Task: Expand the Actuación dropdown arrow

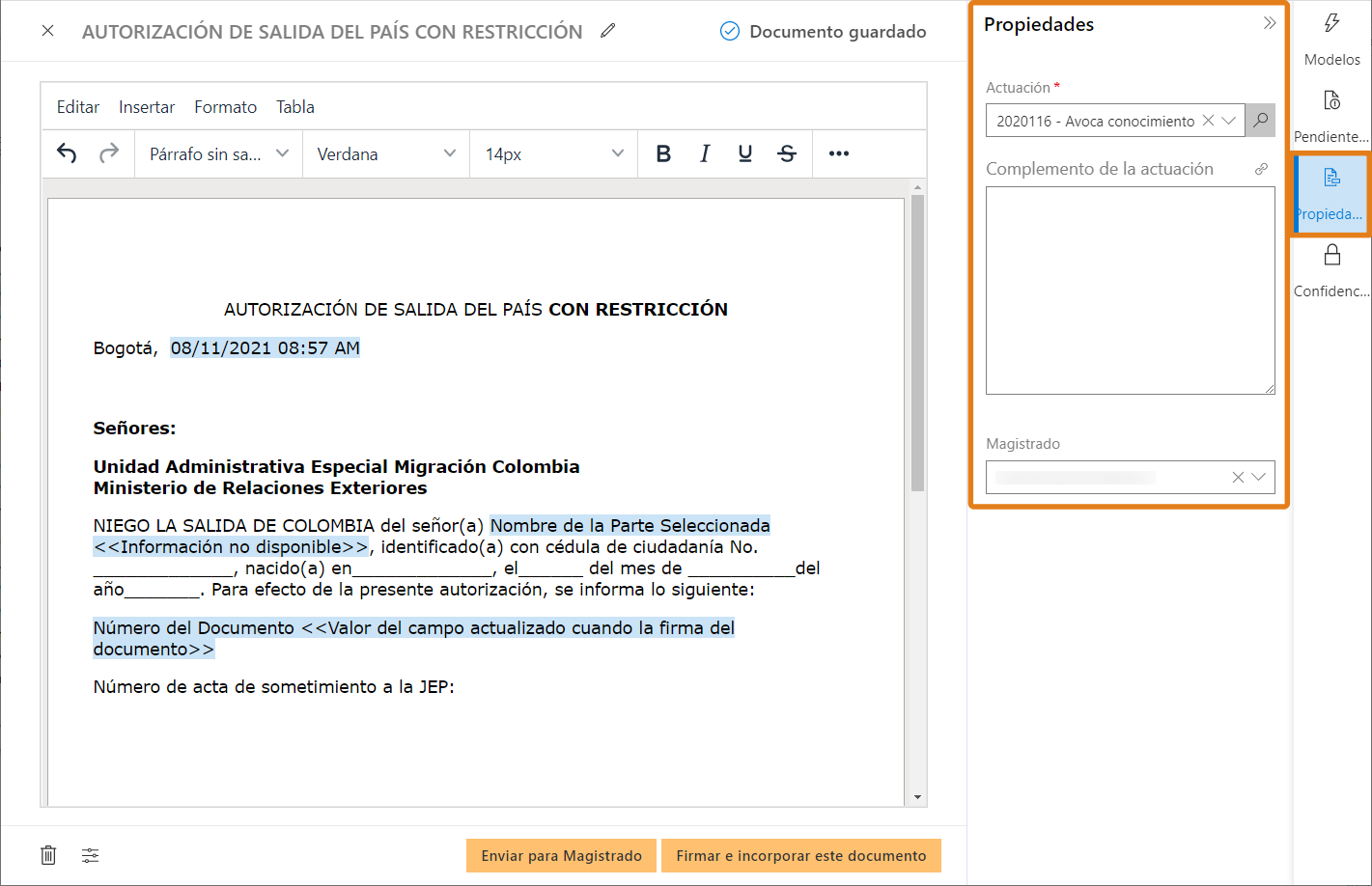Action: pos(1229,121)
